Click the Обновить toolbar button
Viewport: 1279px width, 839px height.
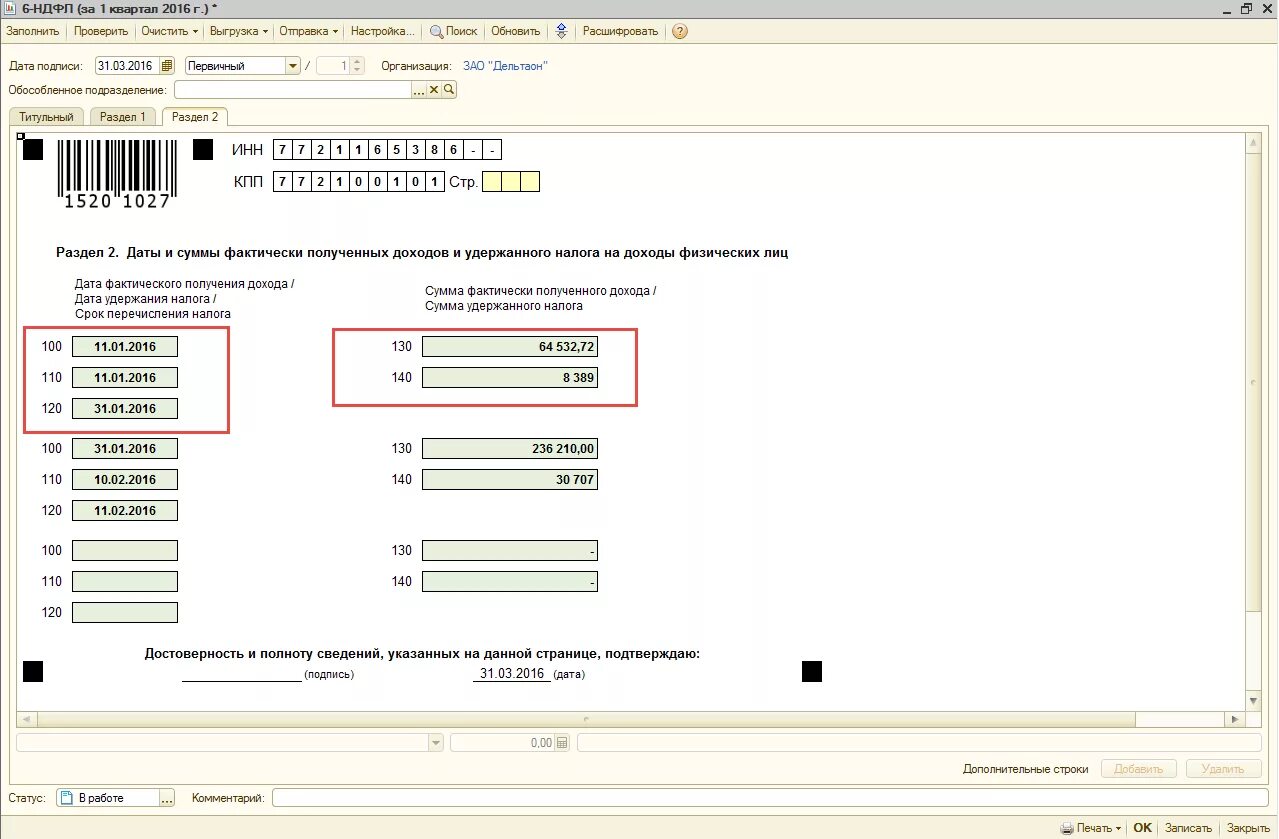pyautogui.click(x=516, y=31)
